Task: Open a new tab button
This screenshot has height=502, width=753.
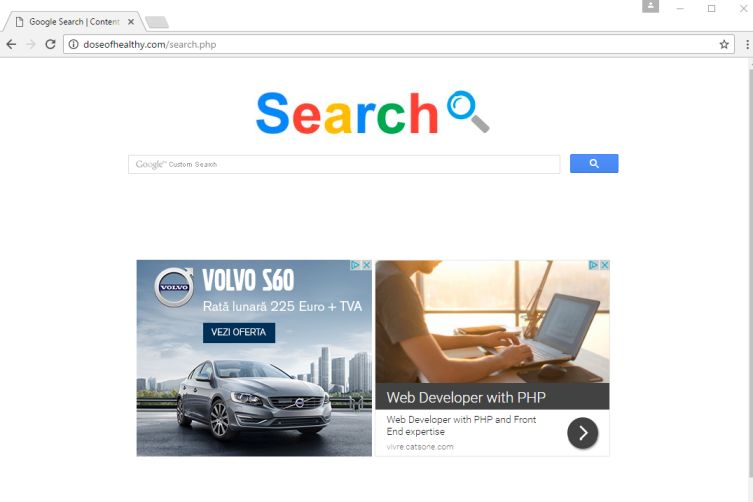Action: [157, 22]
